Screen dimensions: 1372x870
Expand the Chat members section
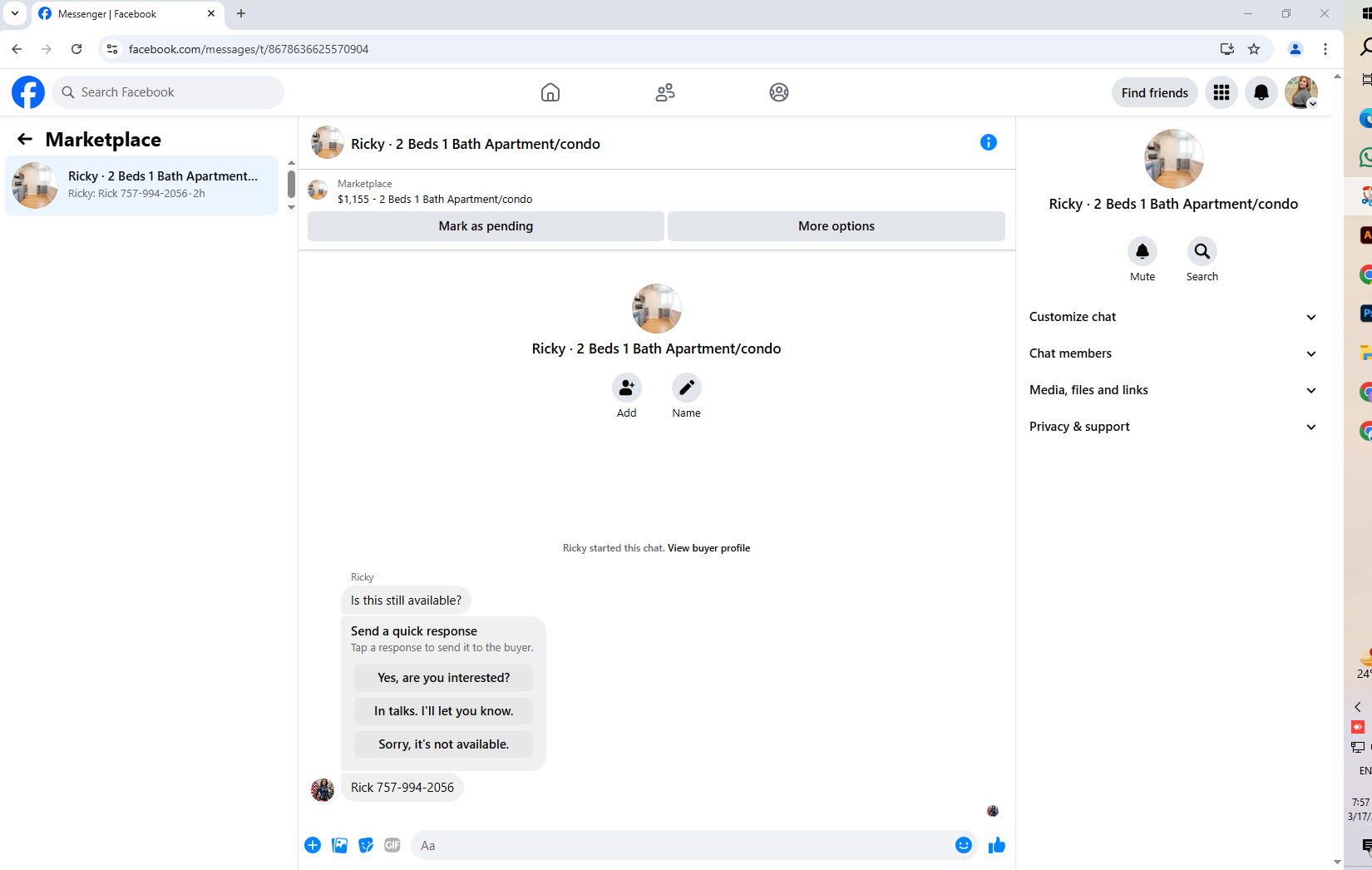1172,353
